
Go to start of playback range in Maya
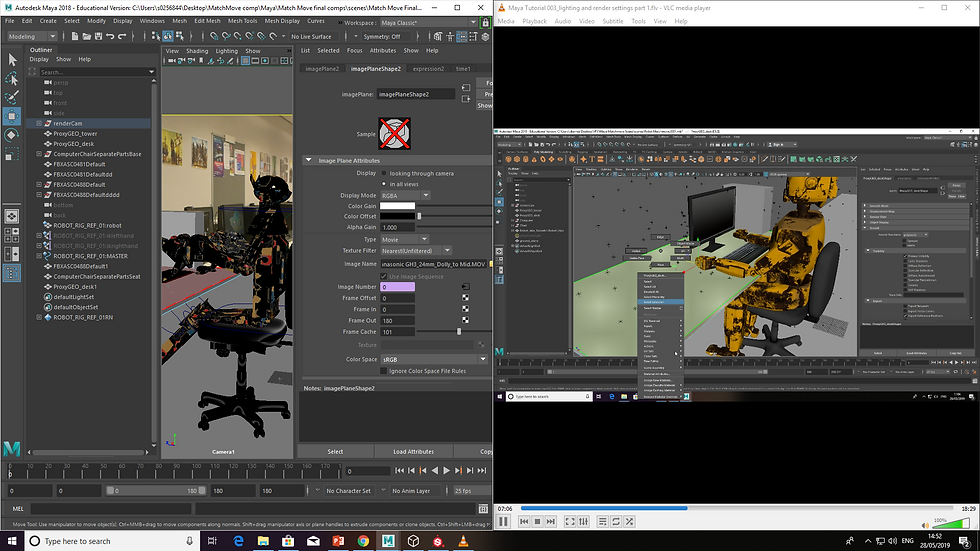[x=399, y=470]
